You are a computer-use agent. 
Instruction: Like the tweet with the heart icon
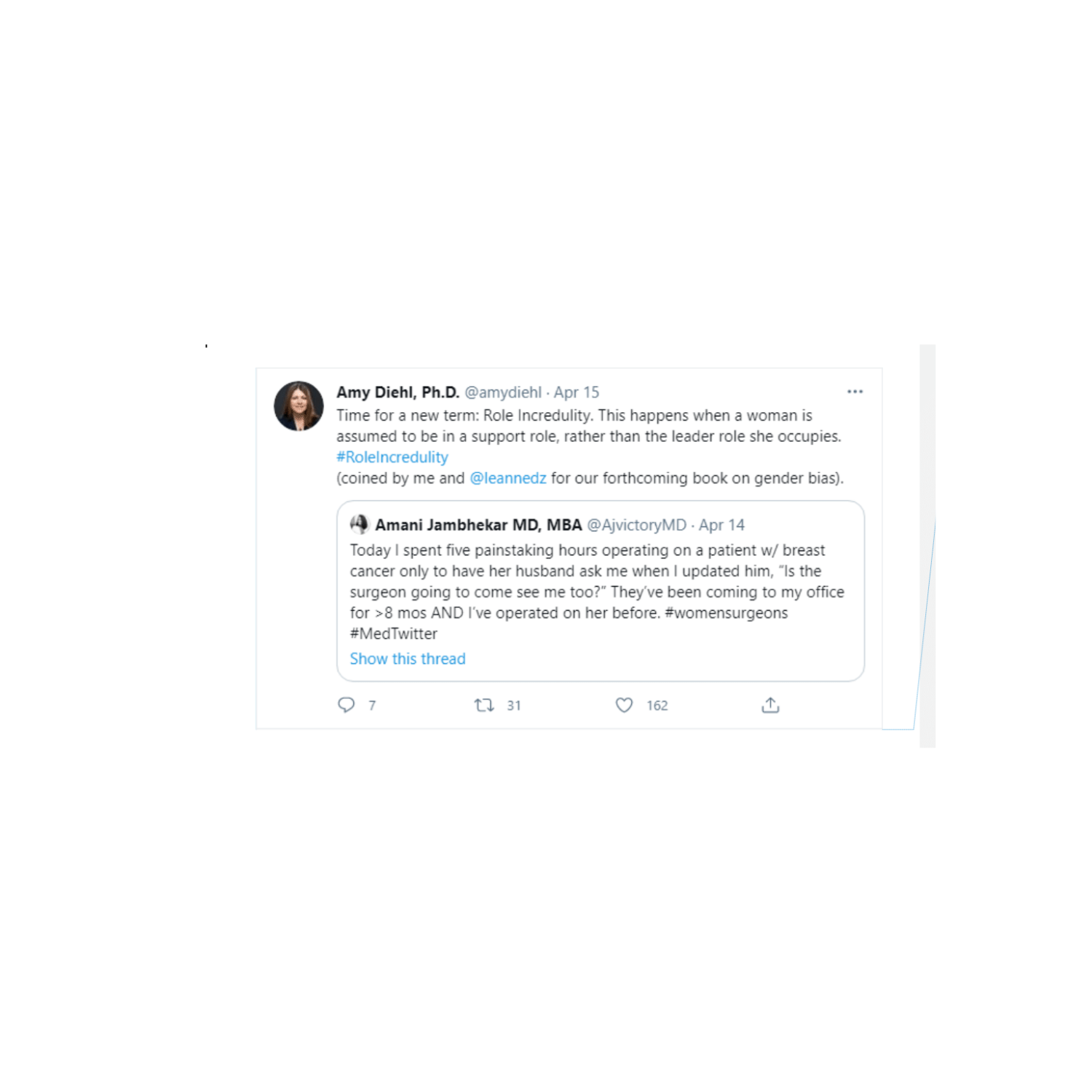(624, 705)
